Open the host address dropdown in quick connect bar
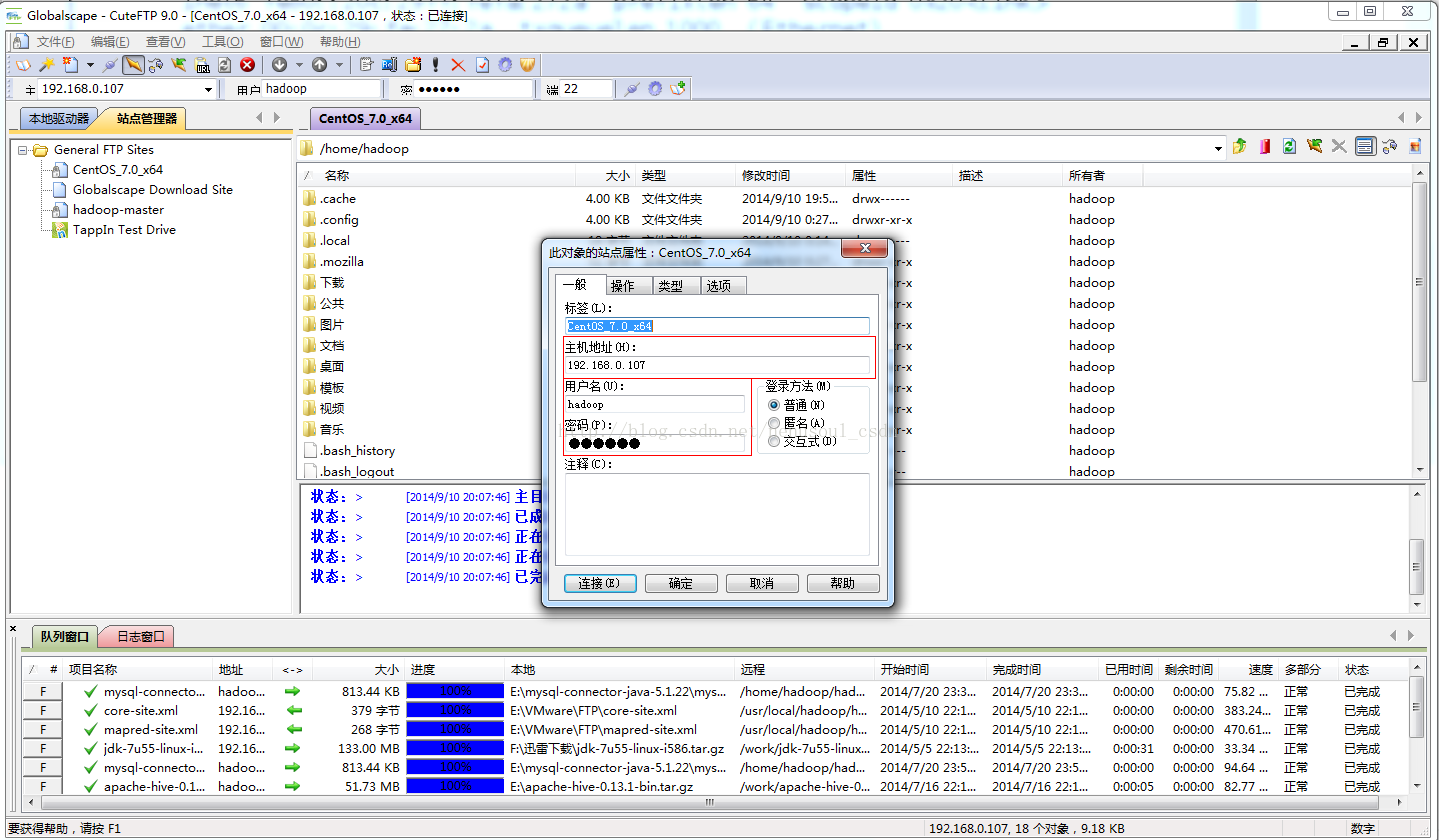The image size is (1439, 840). pos(208,89)
